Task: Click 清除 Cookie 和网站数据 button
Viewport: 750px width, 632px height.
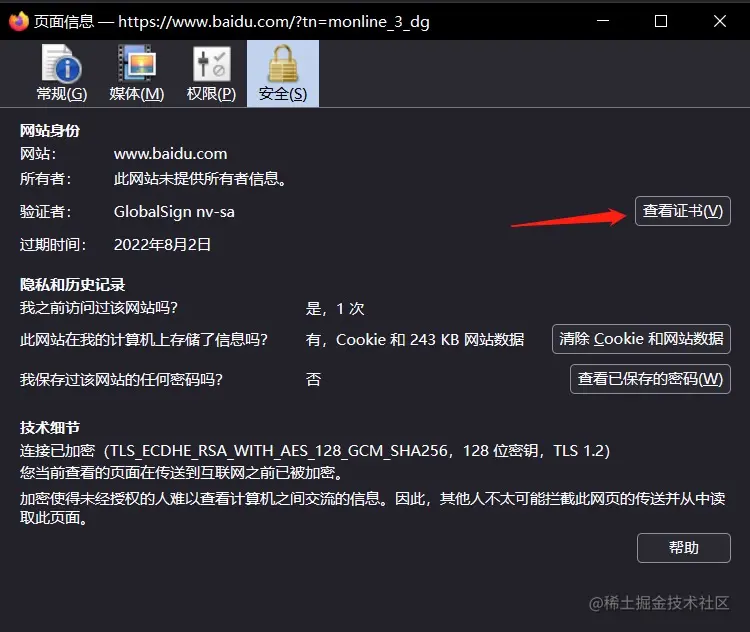Action: [641, 339]
